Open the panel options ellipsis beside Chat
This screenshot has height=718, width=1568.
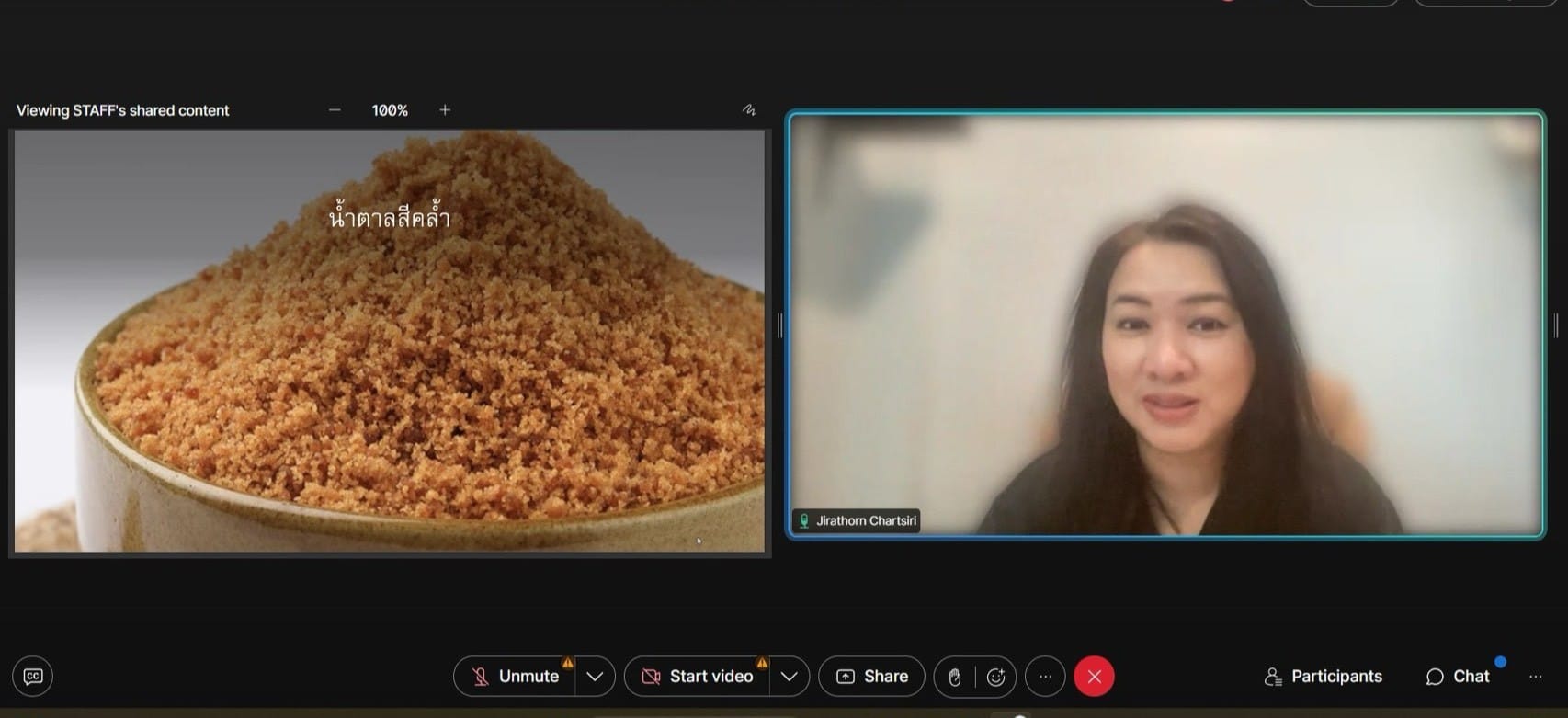coord(1535,677)
